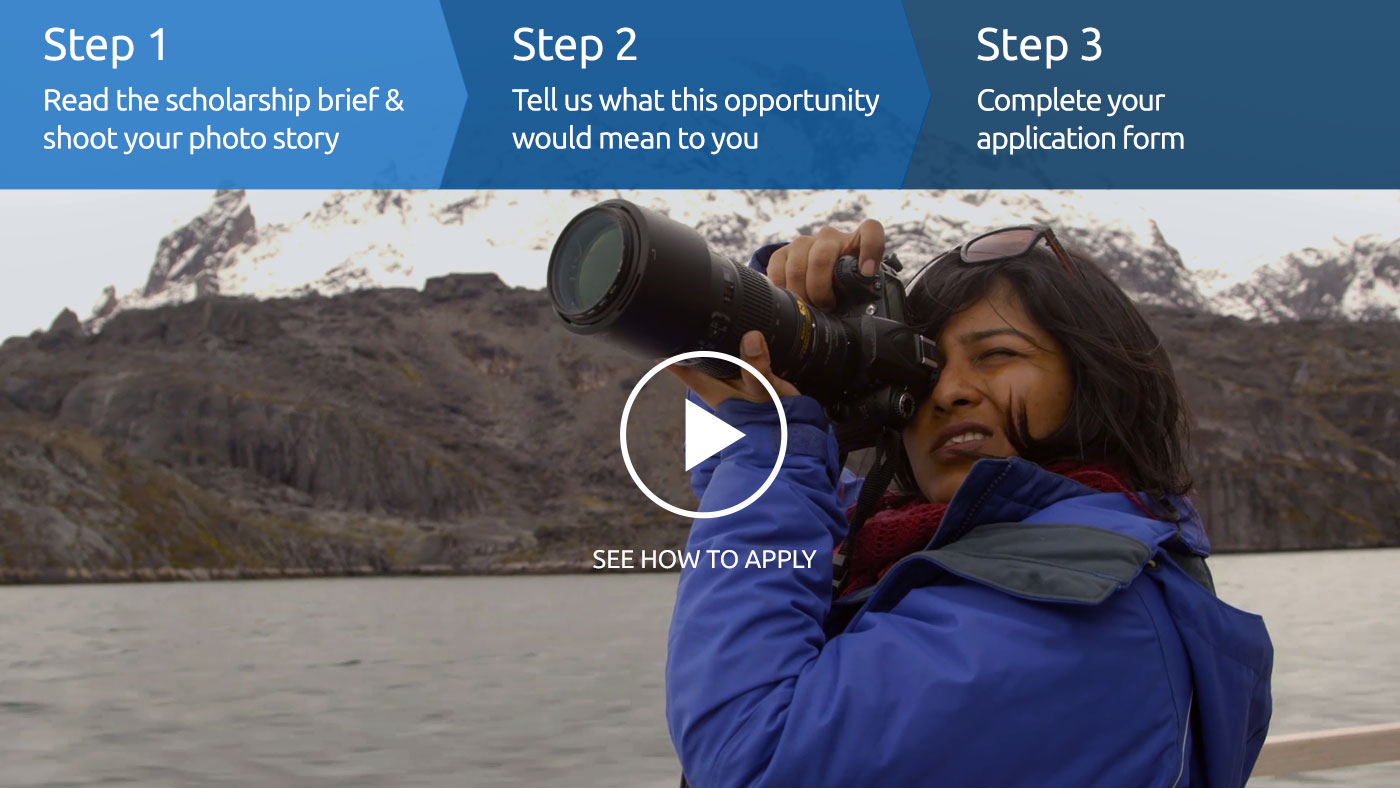
Task: Click the white play triangle icon
Action: click(713, 435)
